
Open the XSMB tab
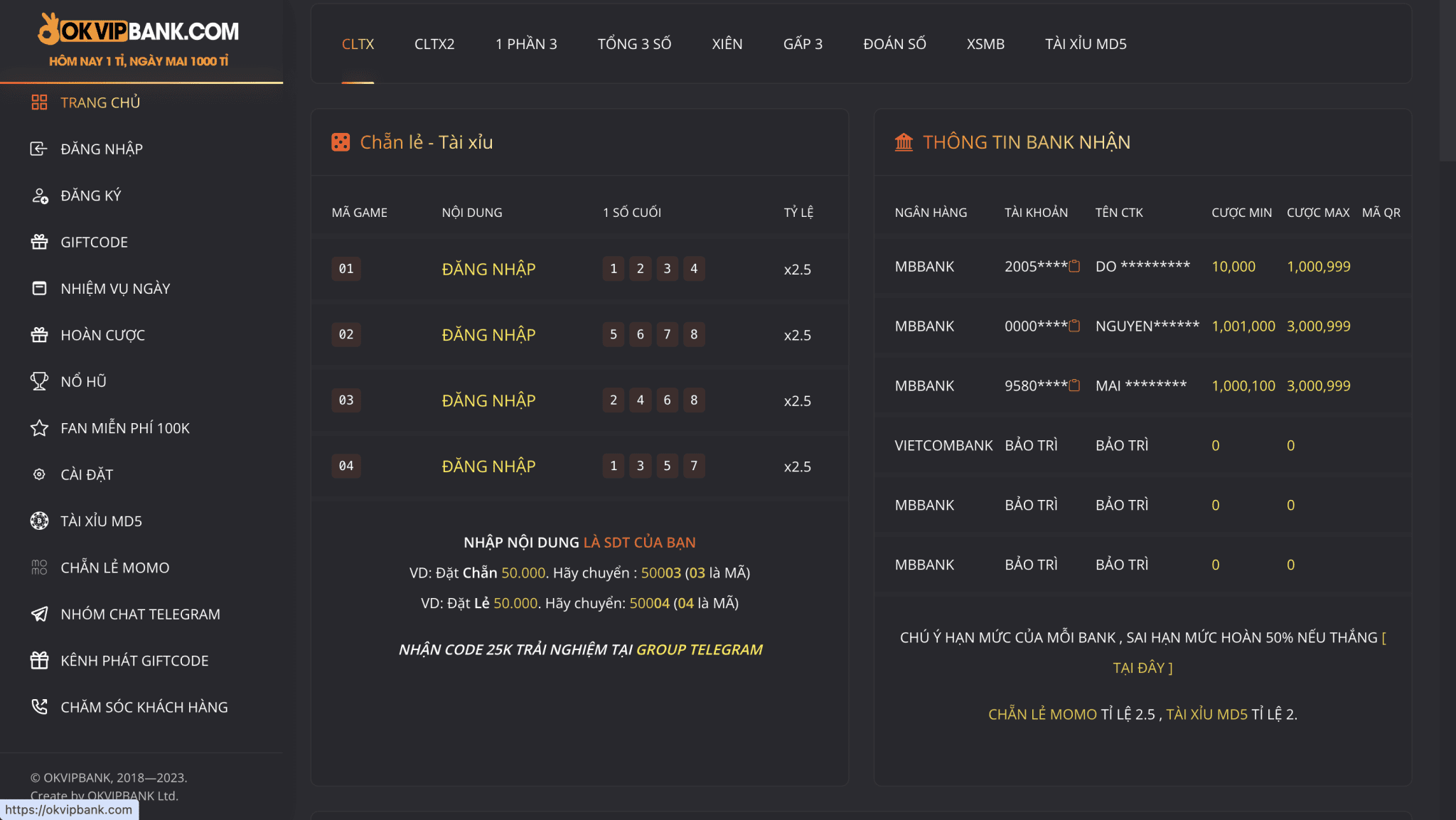[985, 44]
